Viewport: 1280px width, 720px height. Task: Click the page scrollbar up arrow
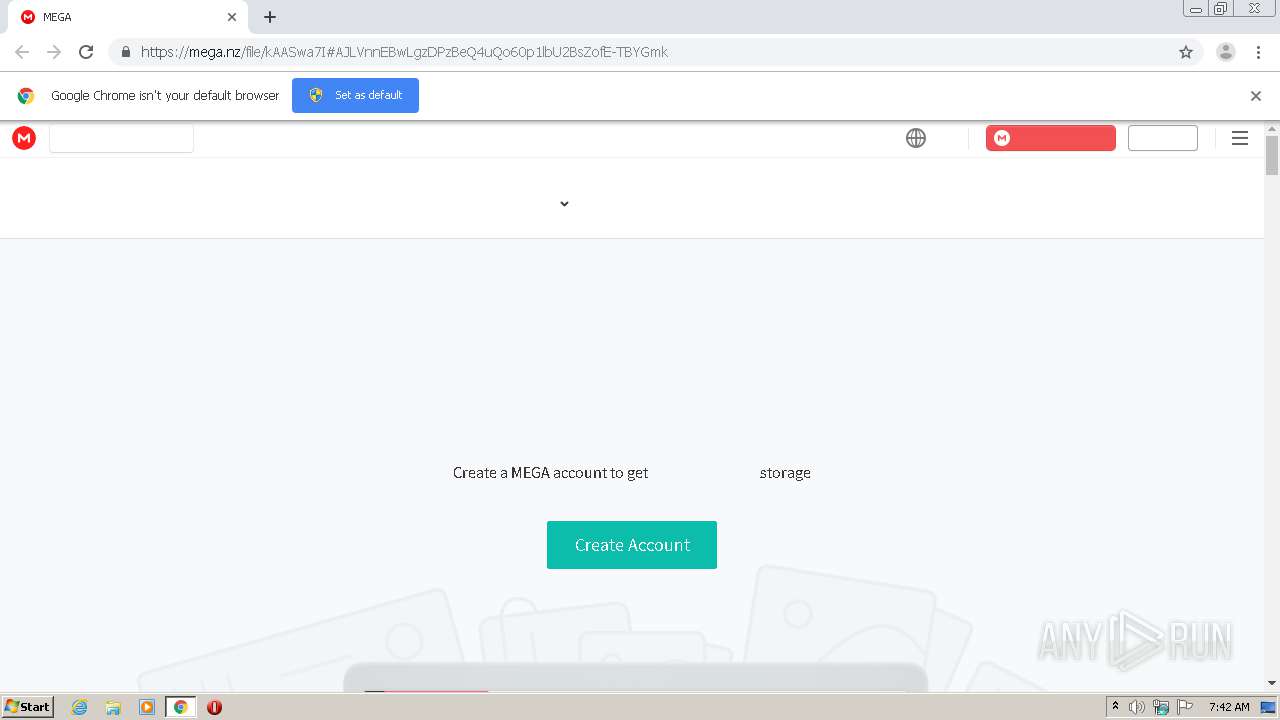click(x=1272, y=129)
